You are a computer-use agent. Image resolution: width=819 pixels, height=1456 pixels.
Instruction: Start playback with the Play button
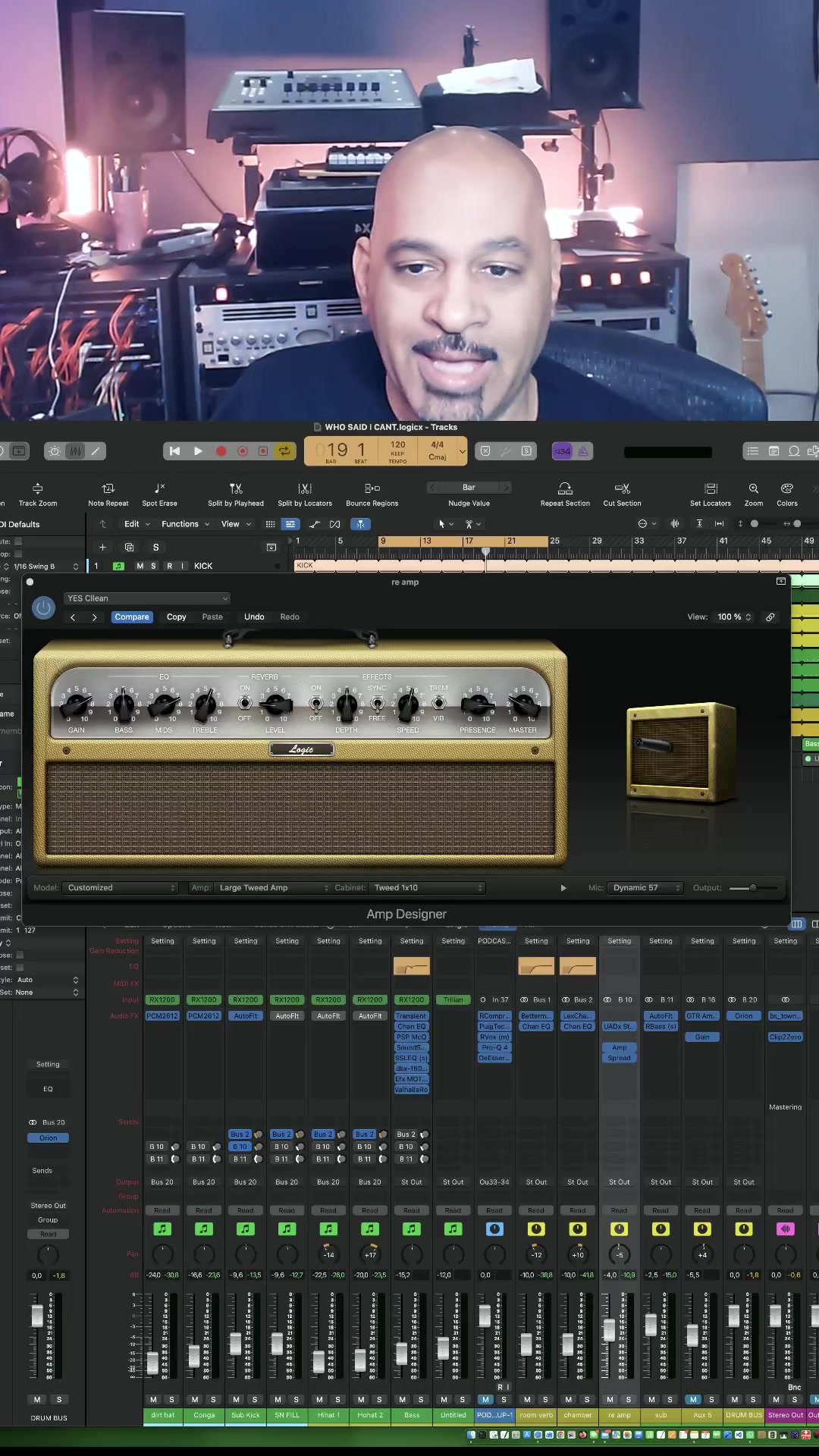click(198, 451)
